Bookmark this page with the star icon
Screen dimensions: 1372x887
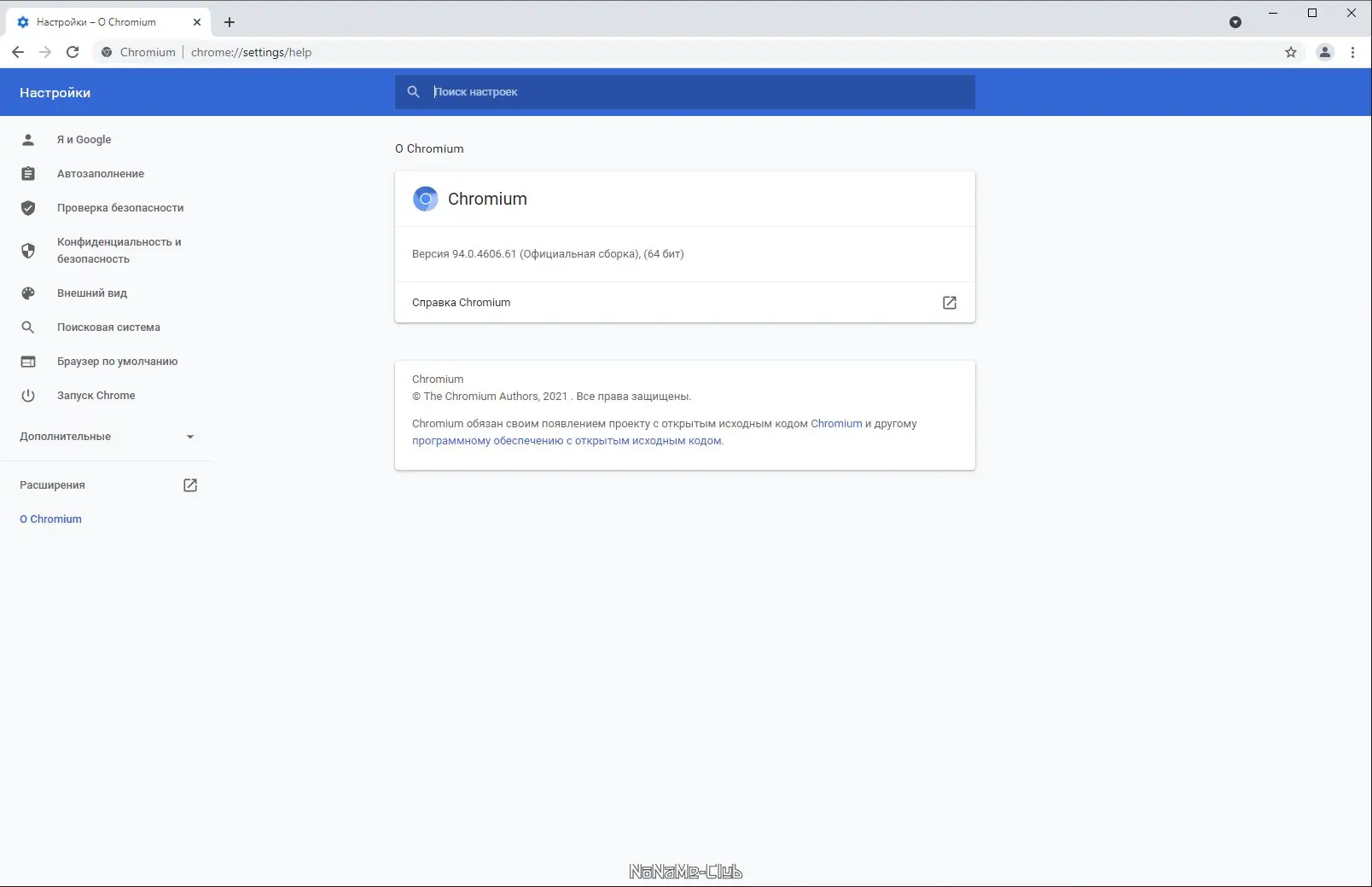[1291, 52]
